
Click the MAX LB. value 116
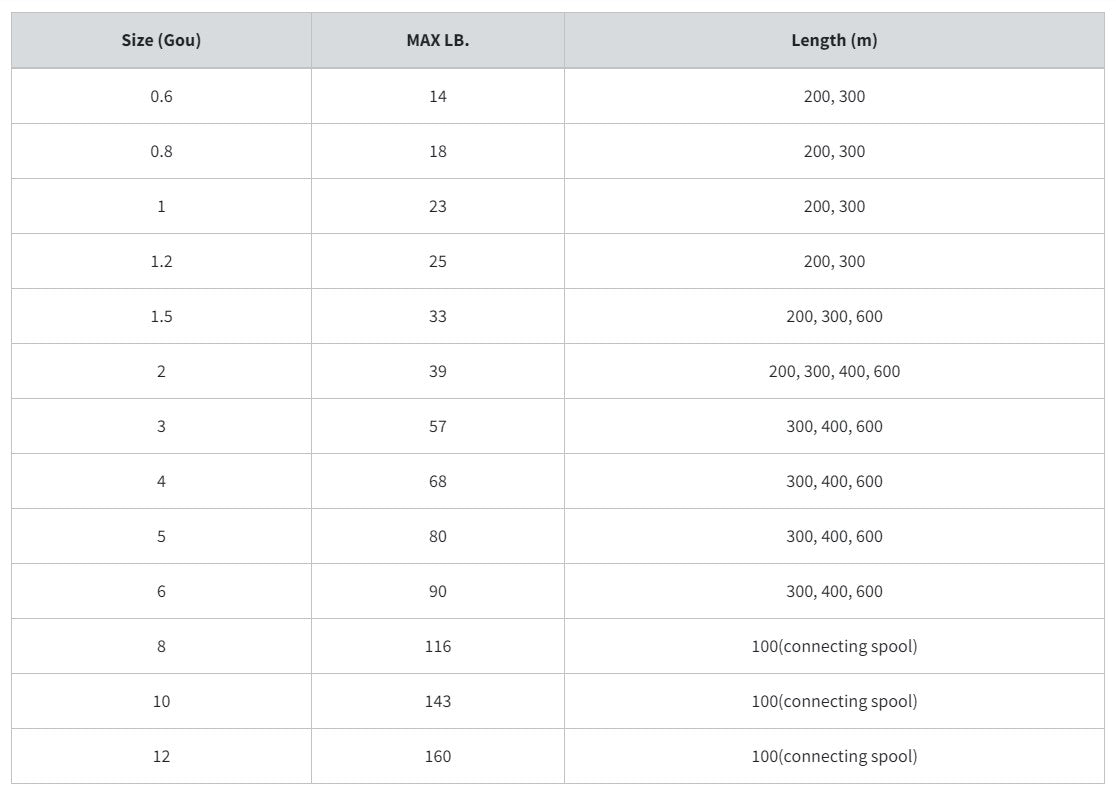pyautogui.click(x=438, y=647)
